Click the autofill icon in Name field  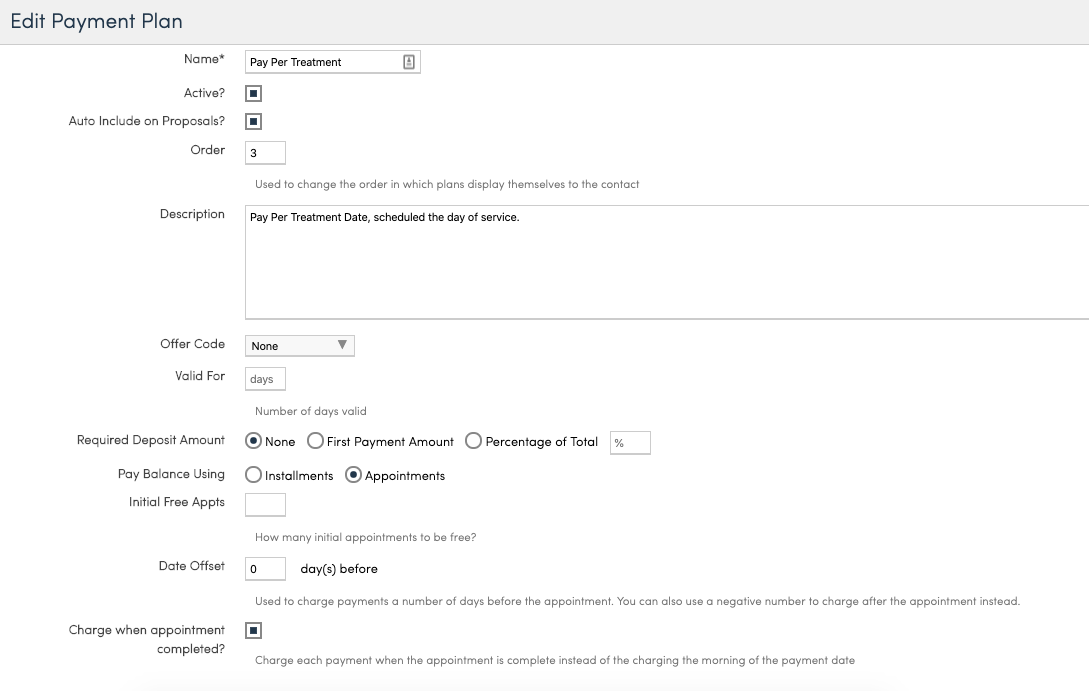409,62
